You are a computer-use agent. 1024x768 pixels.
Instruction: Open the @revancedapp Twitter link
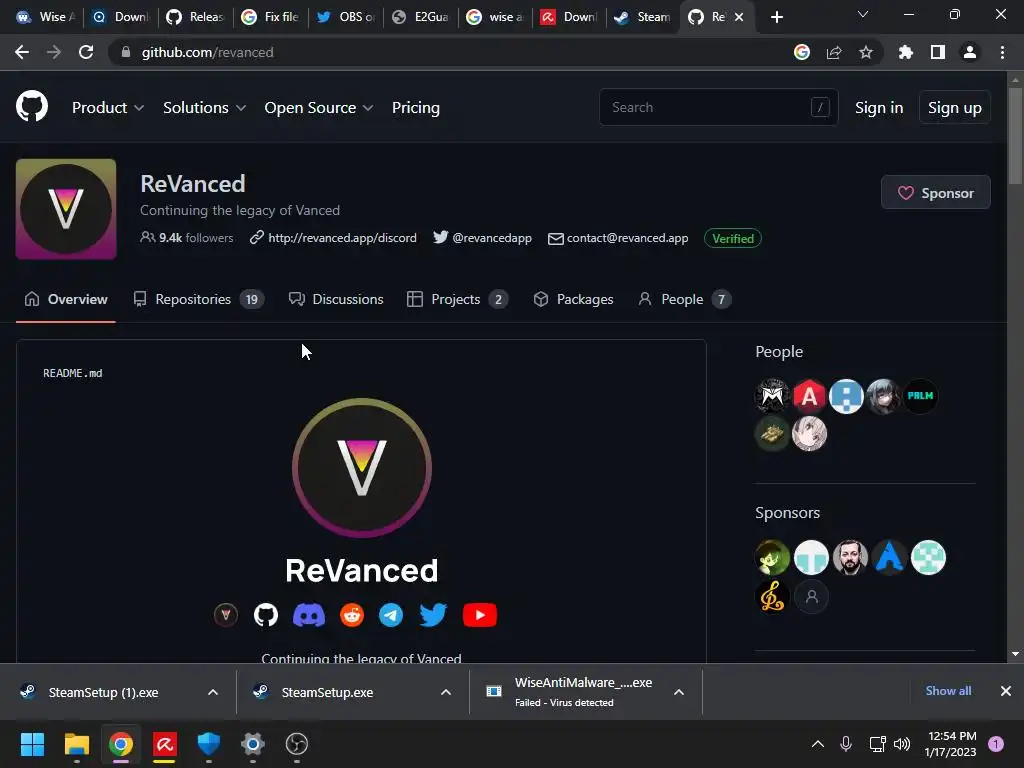pos(492,238)
